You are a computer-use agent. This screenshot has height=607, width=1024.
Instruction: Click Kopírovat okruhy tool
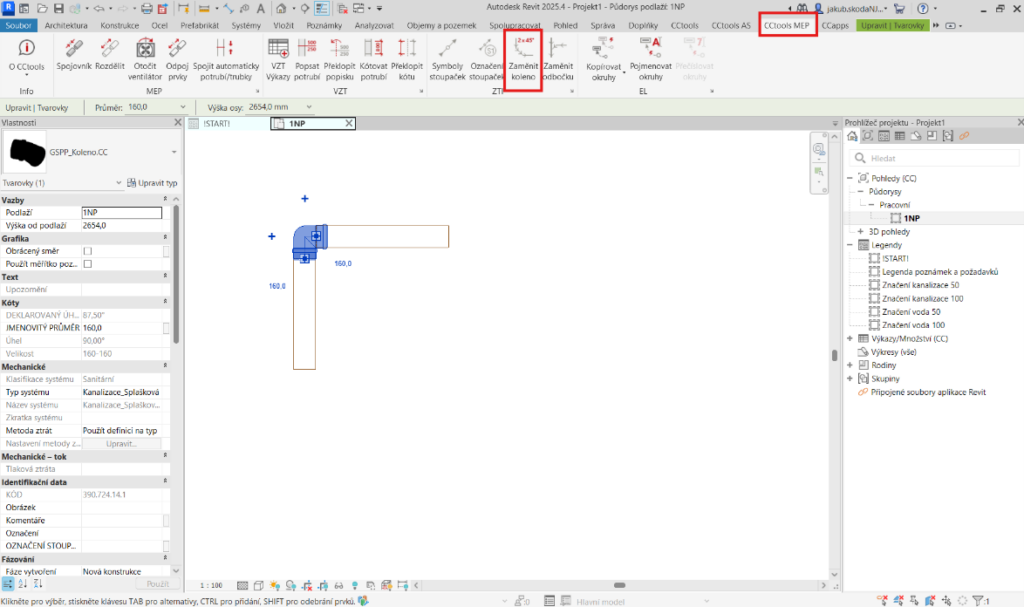point(603,59)
